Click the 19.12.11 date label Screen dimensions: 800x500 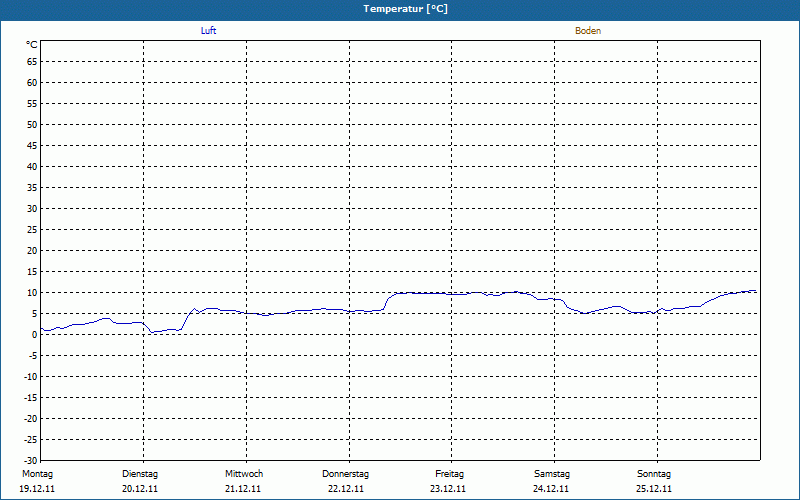[37, 489]
